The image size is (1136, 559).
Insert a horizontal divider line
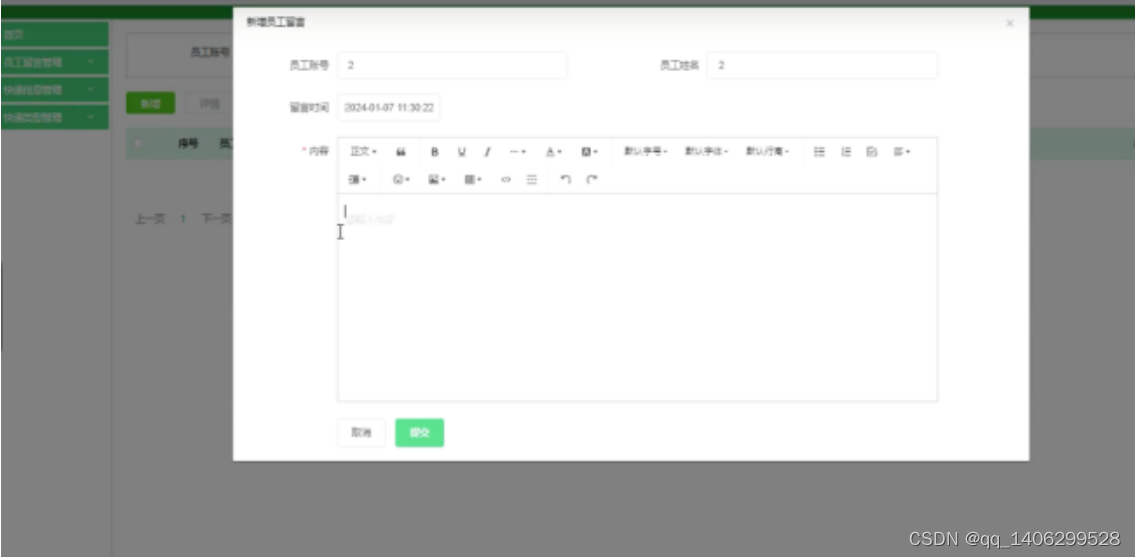[x=532, y=180]
